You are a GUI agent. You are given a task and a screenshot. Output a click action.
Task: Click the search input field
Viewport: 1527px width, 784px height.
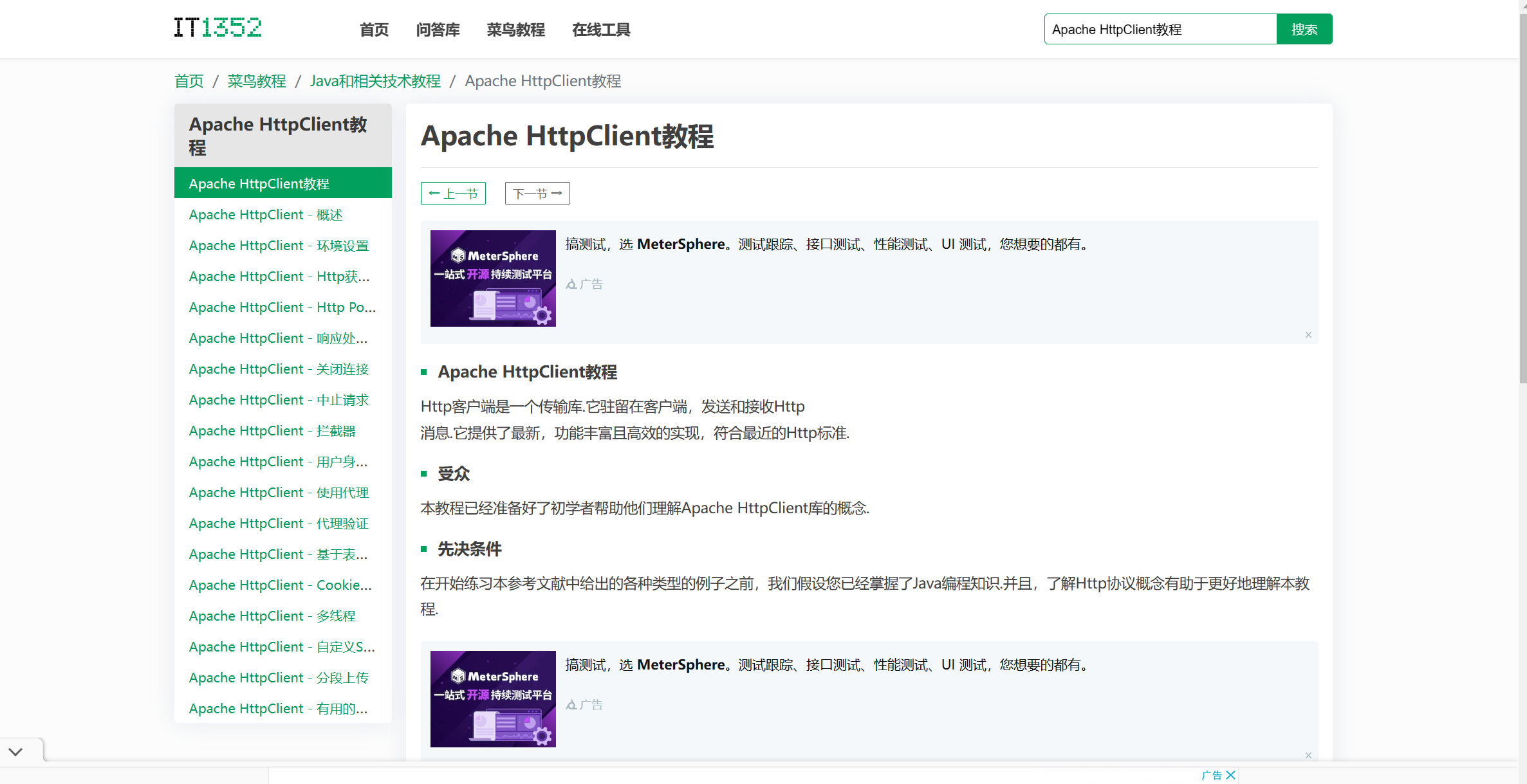[x=1160, y=29]
